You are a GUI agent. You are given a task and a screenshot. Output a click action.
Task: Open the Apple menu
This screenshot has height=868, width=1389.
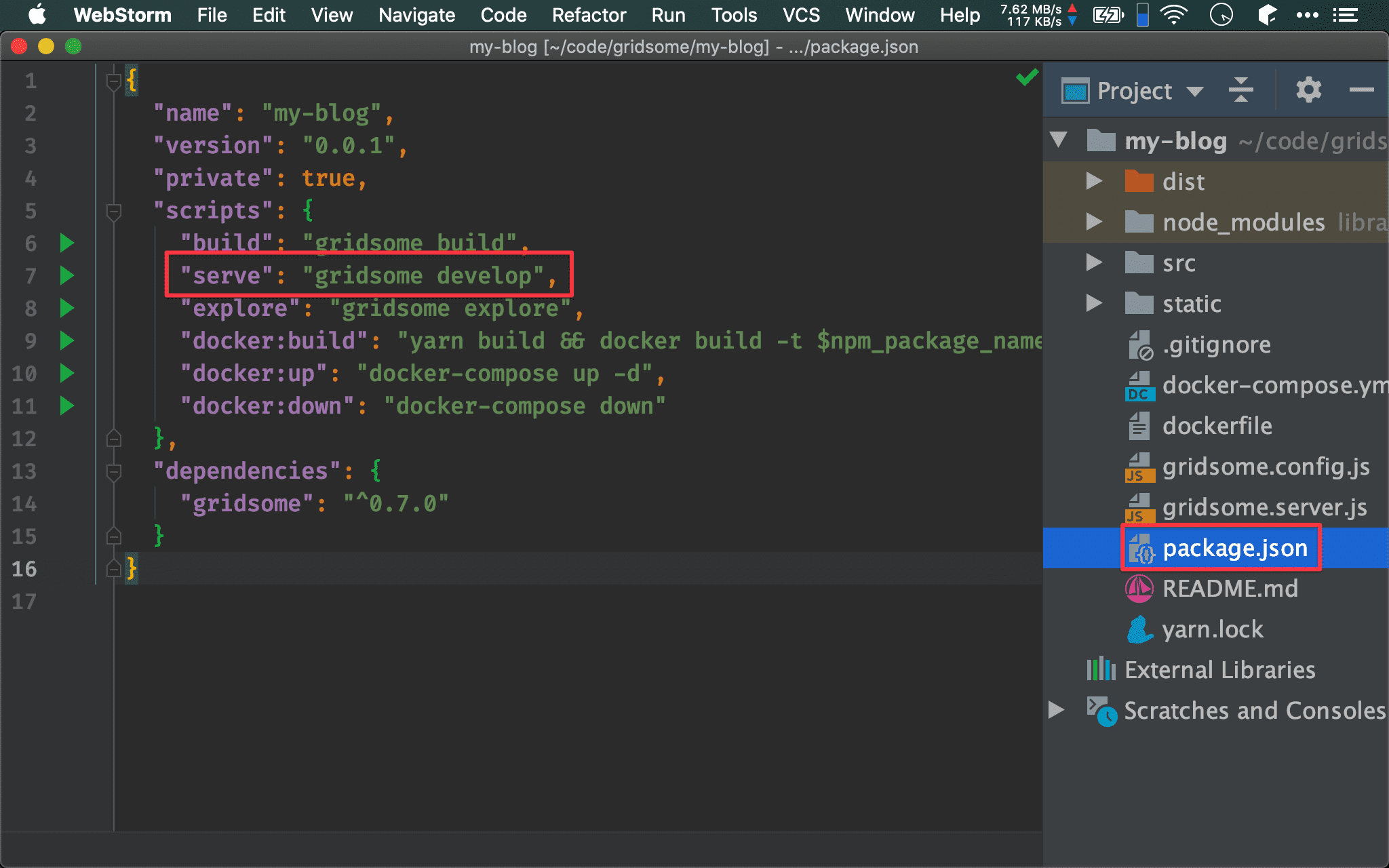tap(37, 15)
